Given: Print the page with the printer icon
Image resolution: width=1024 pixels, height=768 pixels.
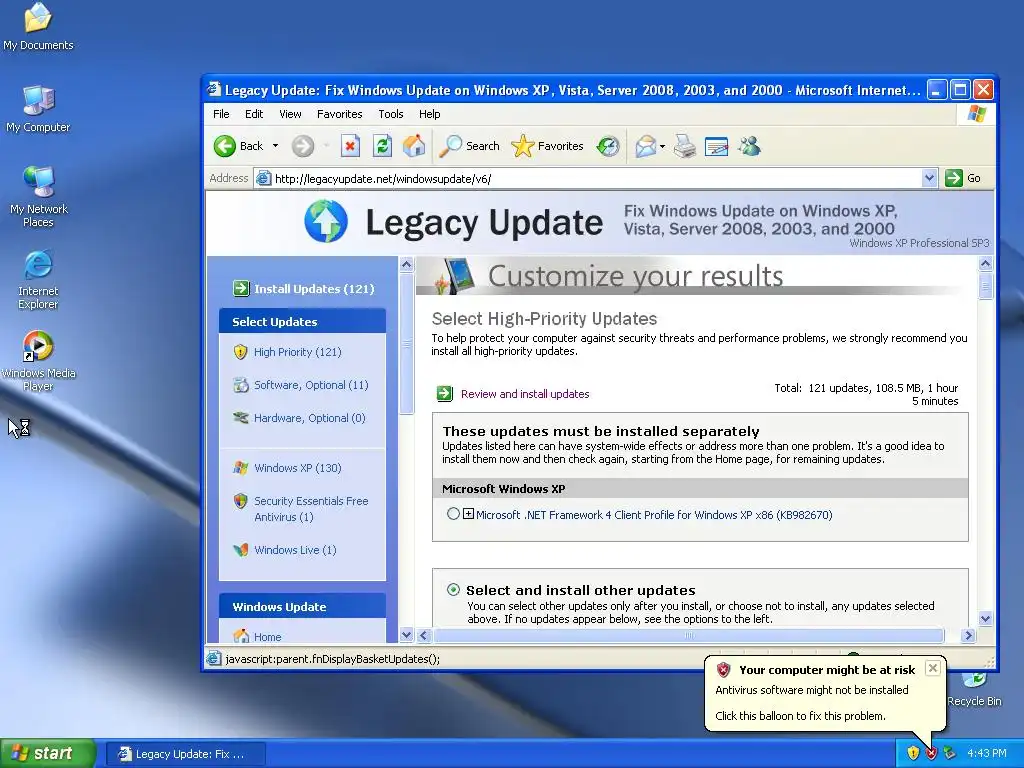Looking at the screenshot, I should [x=685, y=146].
